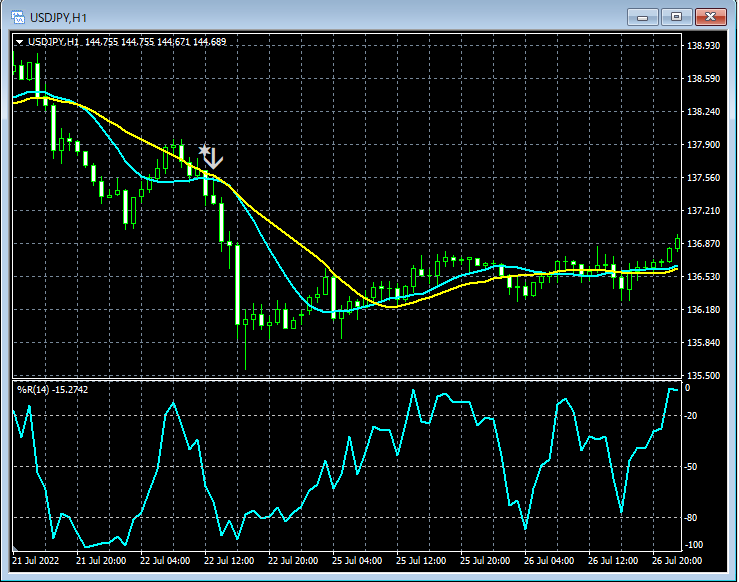Click the USDJPY,H1 title bar text

point(58,18)
